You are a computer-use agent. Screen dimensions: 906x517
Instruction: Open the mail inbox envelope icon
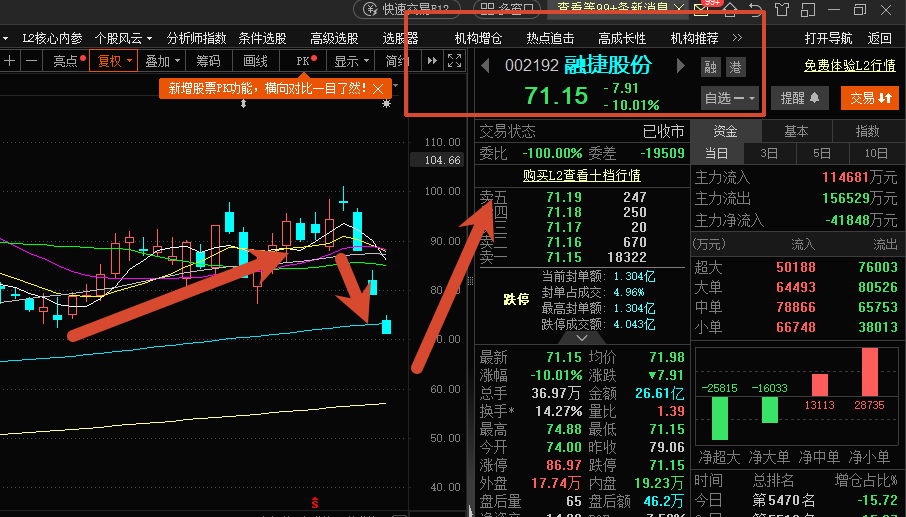point(701,8)
